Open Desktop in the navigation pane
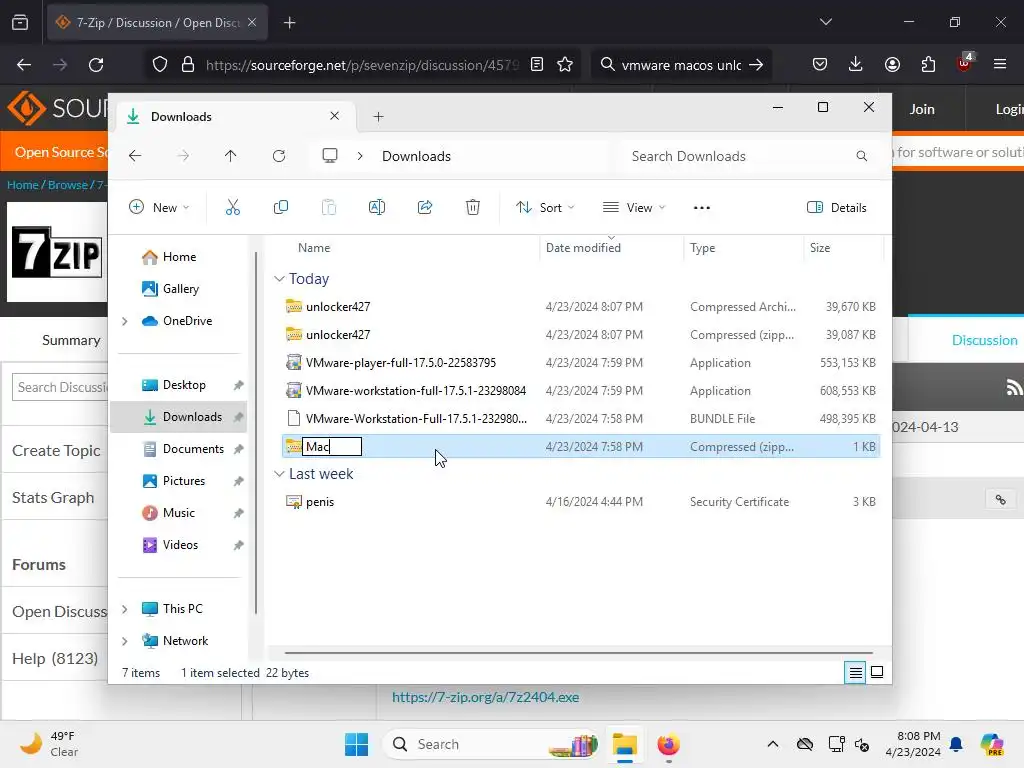Screen dimensions: 1024x768 [178, 385]
